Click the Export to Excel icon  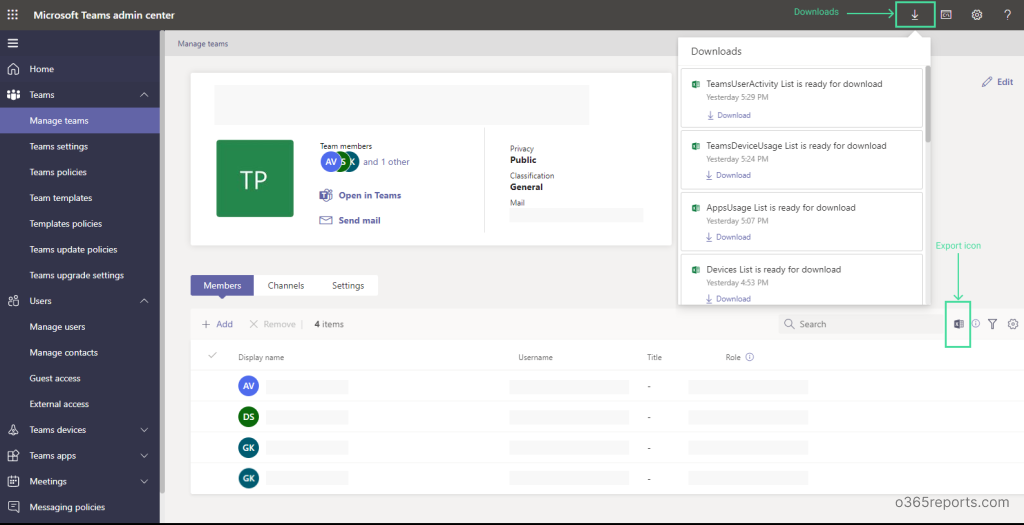[959, 324]
